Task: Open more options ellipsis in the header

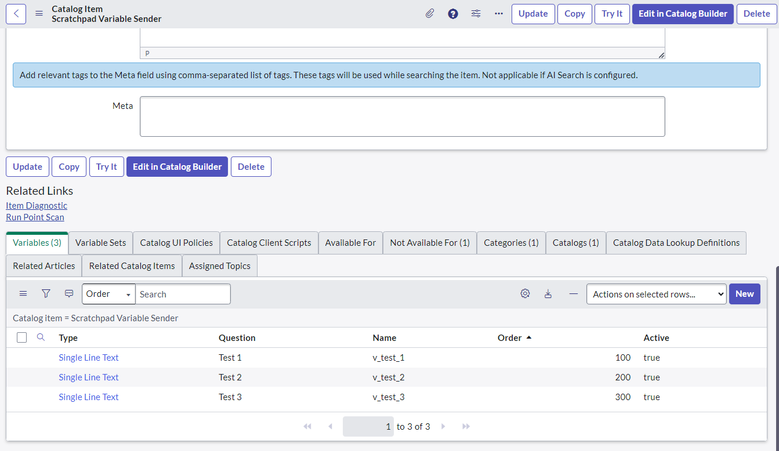Action: coord(499,13)
